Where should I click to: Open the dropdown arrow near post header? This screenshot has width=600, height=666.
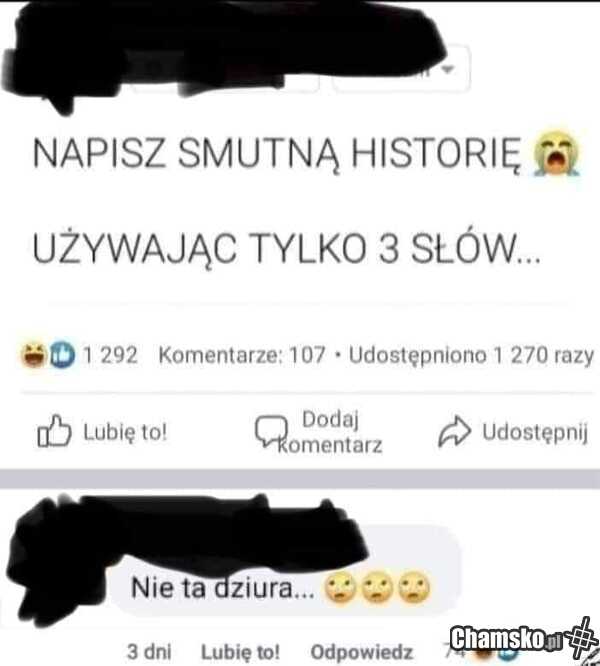448,69
